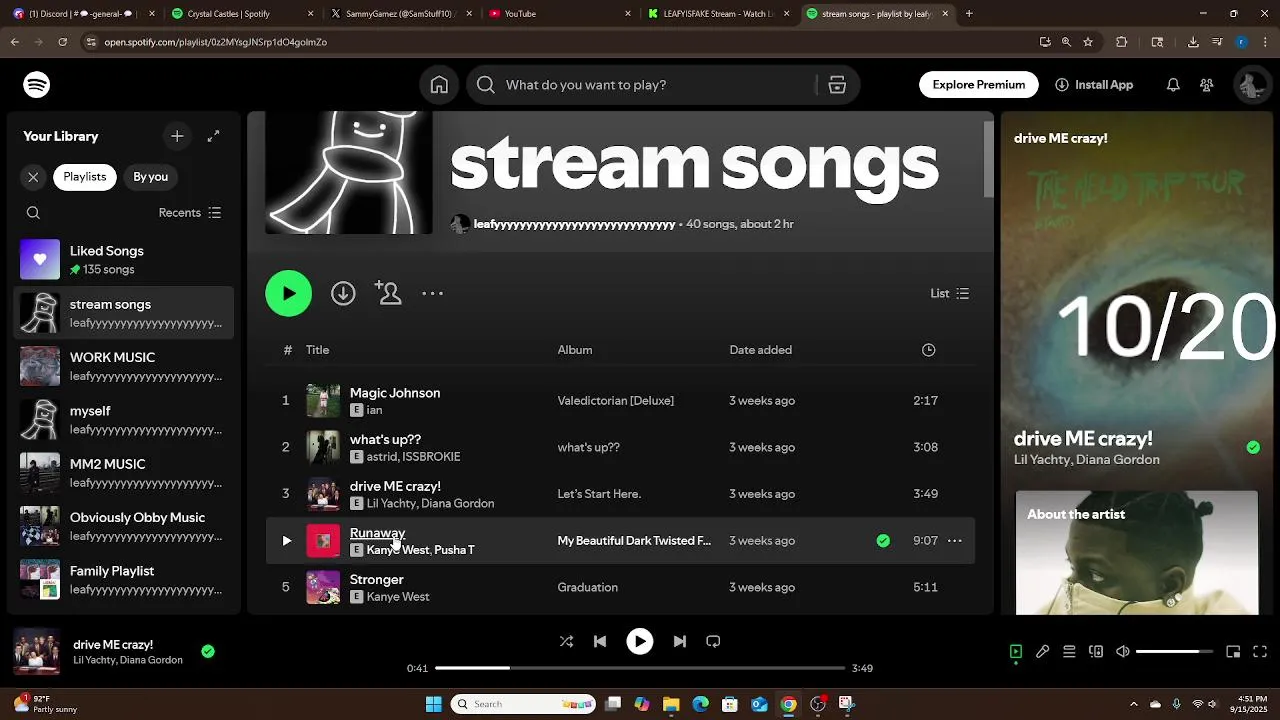Open myself playlist in library
Image resolution: width=1280 pixels, height=720 pixels.
tap(124, 420)
